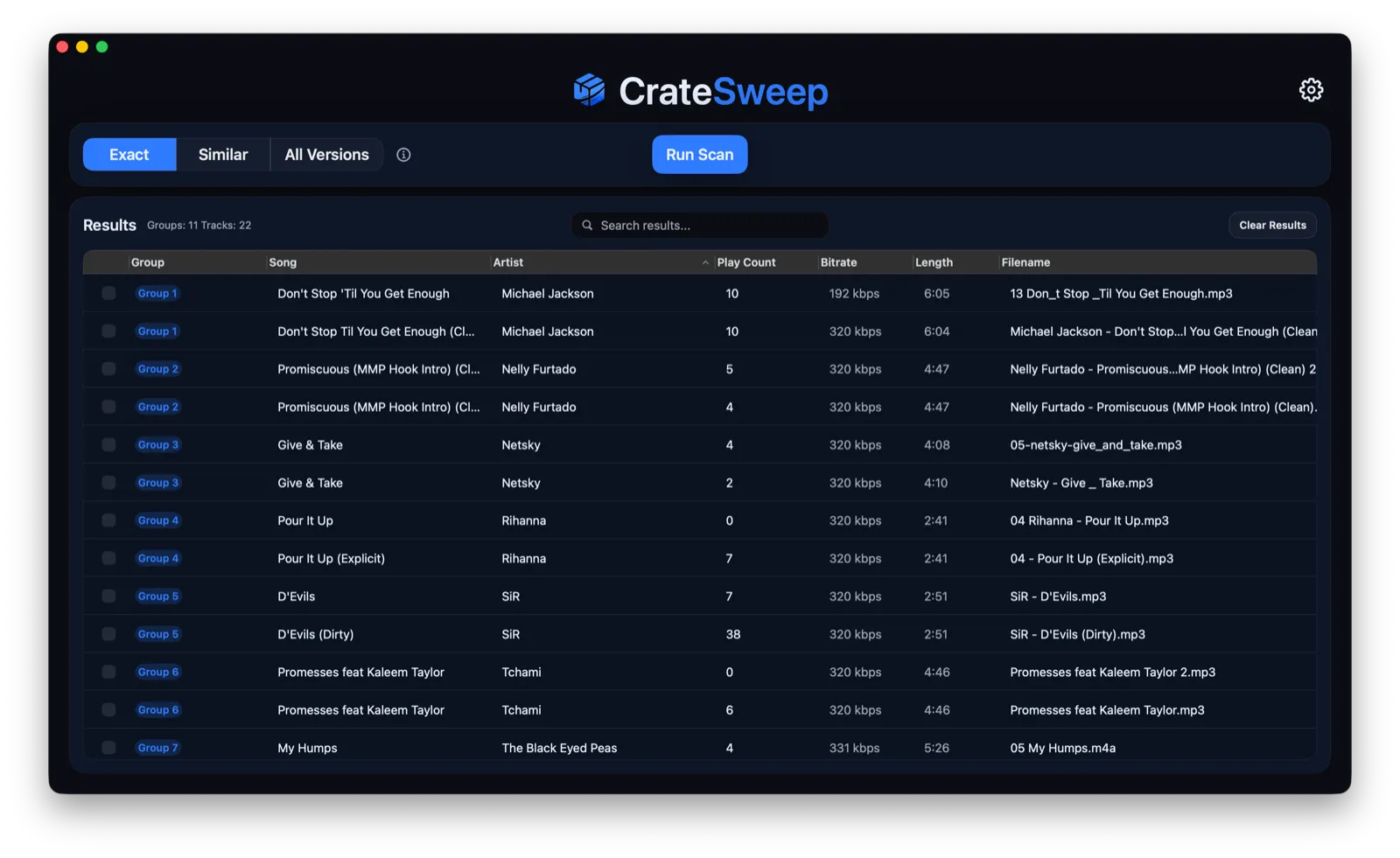
Task: Click the green macOS zoom window button
Action: coord(101,47)
